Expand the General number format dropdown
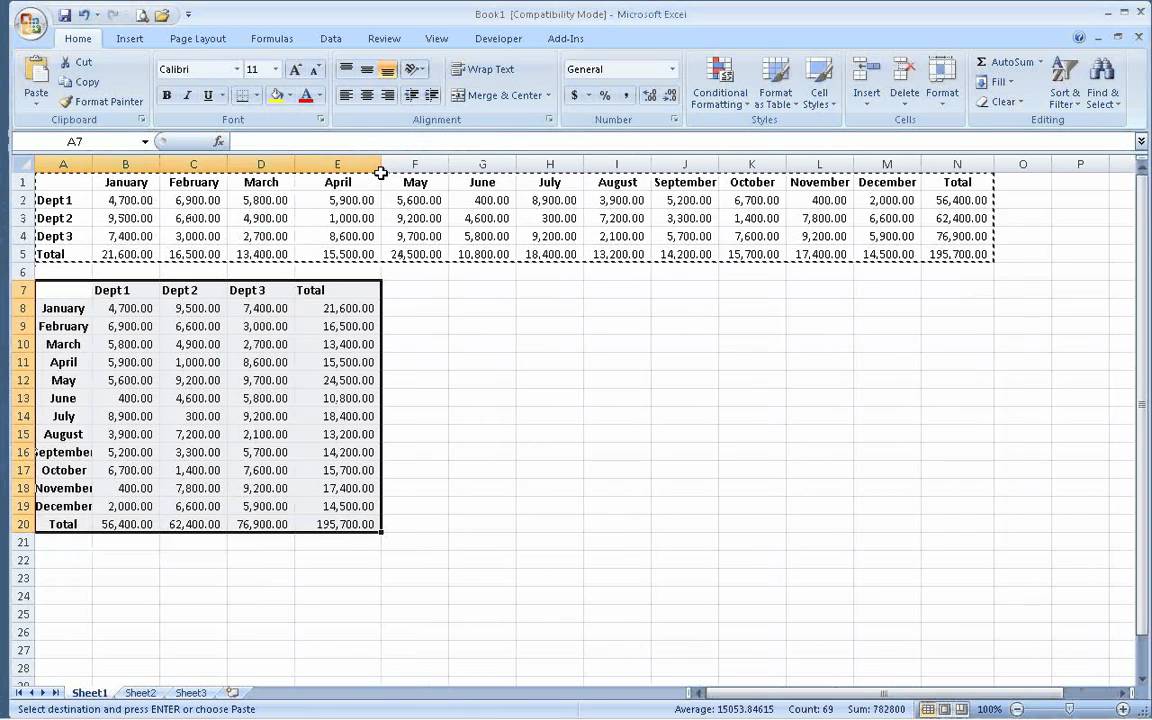Image resolution: width=1152 pixels, height=720 pixels. (672, 69)
